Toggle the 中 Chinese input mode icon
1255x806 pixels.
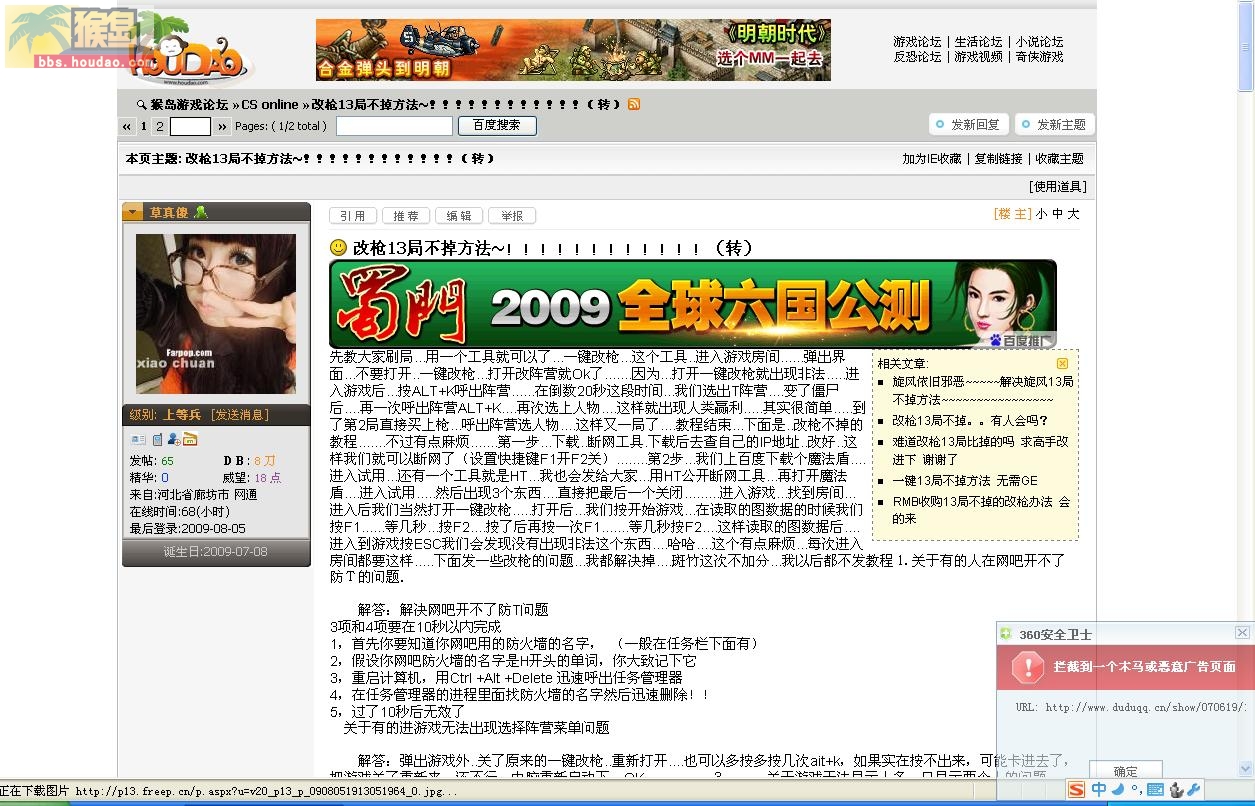1099,790
